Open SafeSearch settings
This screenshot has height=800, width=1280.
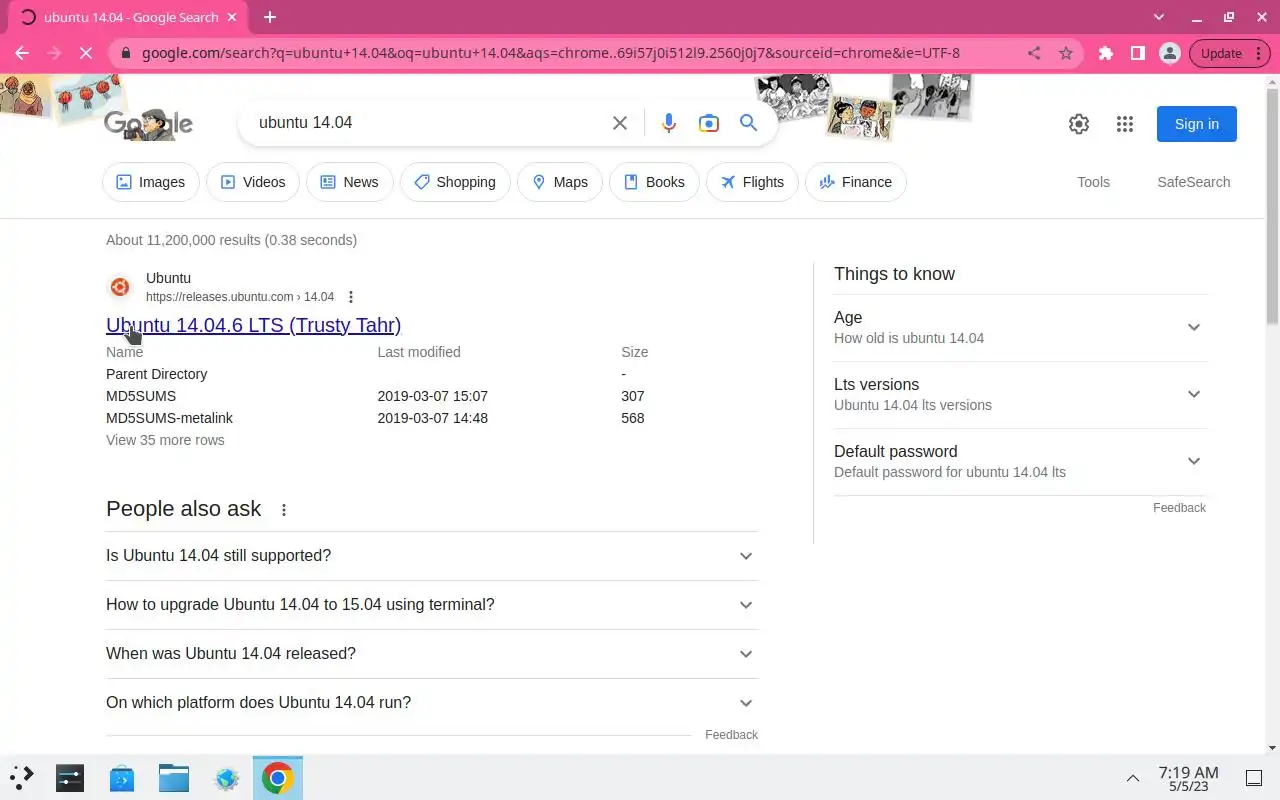(x=1194, y=182)
